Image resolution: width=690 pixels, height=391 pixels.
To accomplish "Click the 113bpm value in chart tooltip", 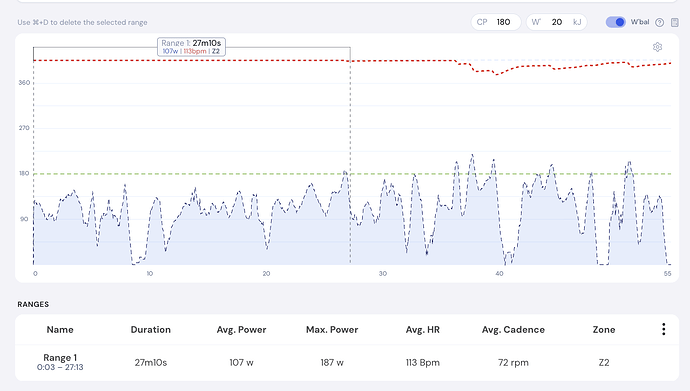I will pyautogui.click(x=195, y=51).
